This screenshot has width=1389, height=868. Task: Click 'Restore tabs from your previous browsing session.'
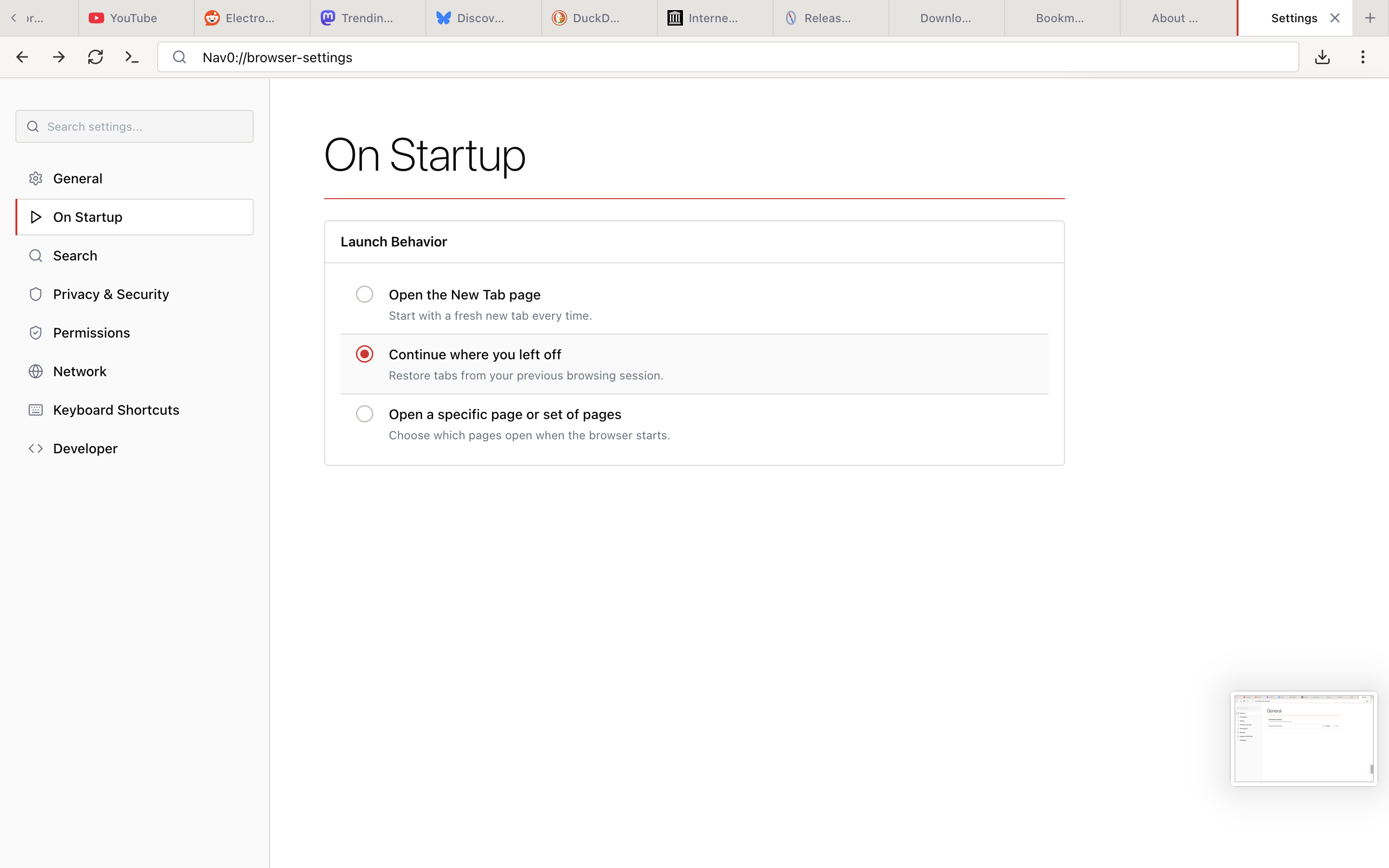click(x=526, y=376)
